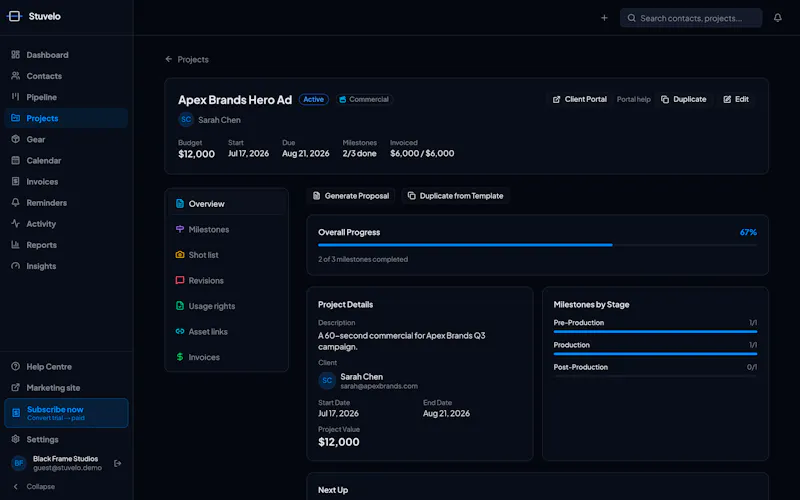Open the notifications bell icon
Screen dimensions: 800x500
point(778,18)
